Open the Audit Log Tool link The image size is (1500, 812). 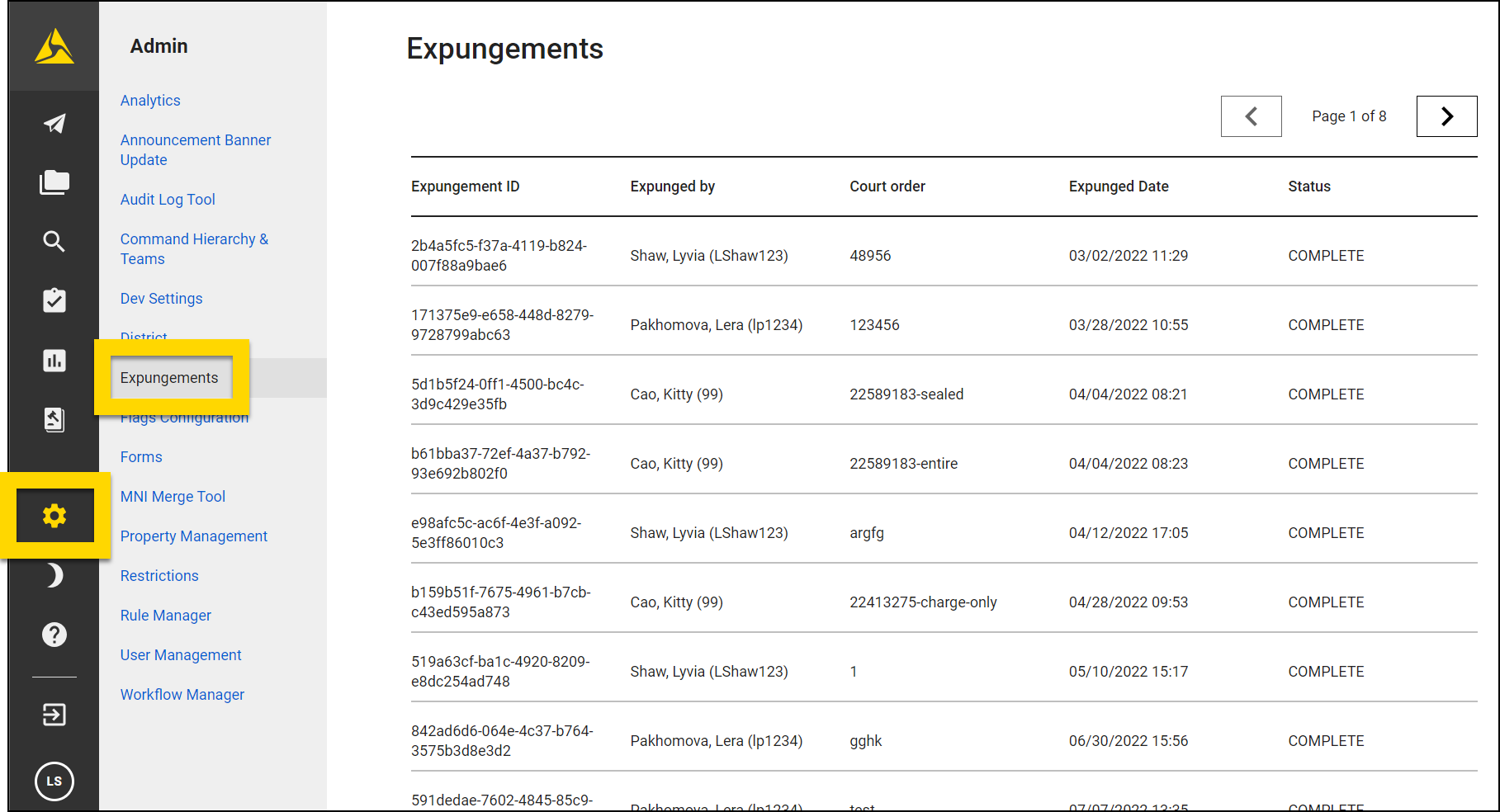[x=168, y=200]
